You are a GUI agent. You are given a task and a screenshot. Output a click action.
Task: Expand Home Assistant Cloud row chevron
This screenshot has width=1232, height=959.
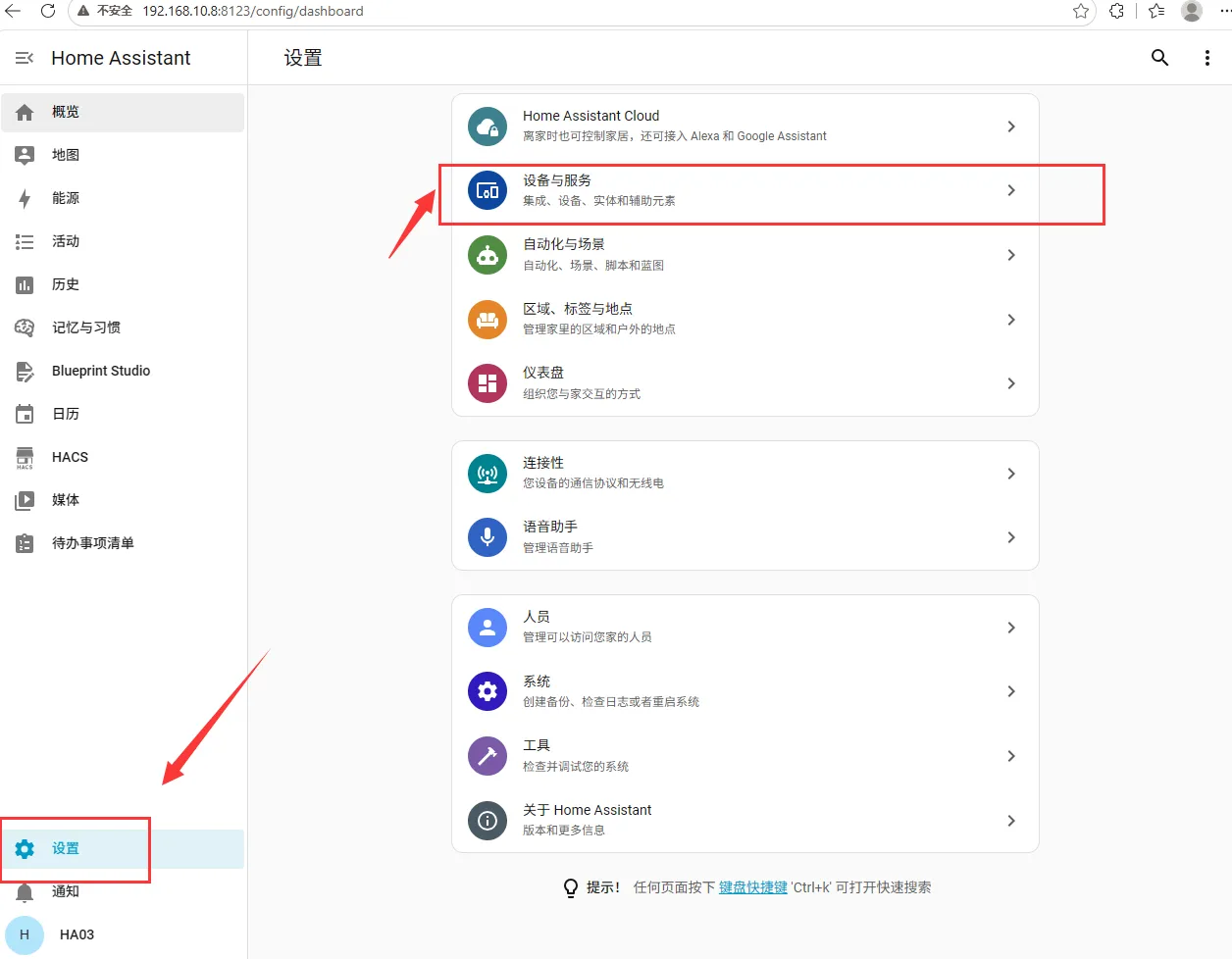pyautogui.click(x=1011, y=126)
